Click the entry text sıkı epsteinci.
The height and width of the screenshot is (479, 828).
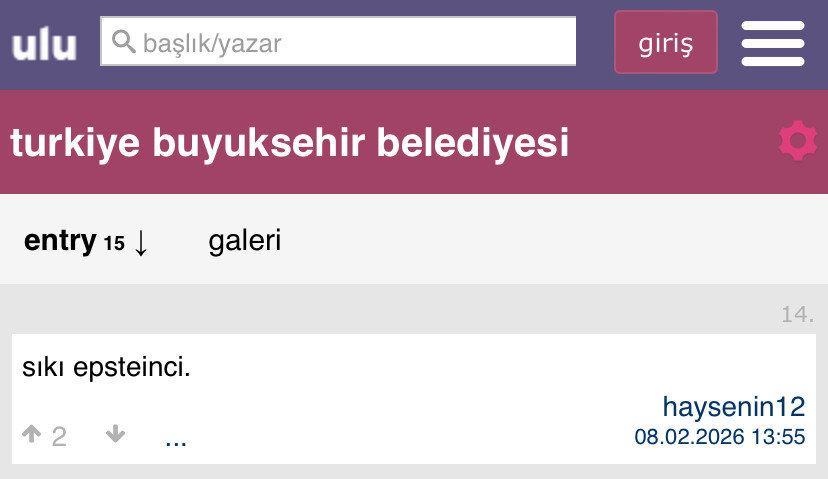(x=106, y=367)
